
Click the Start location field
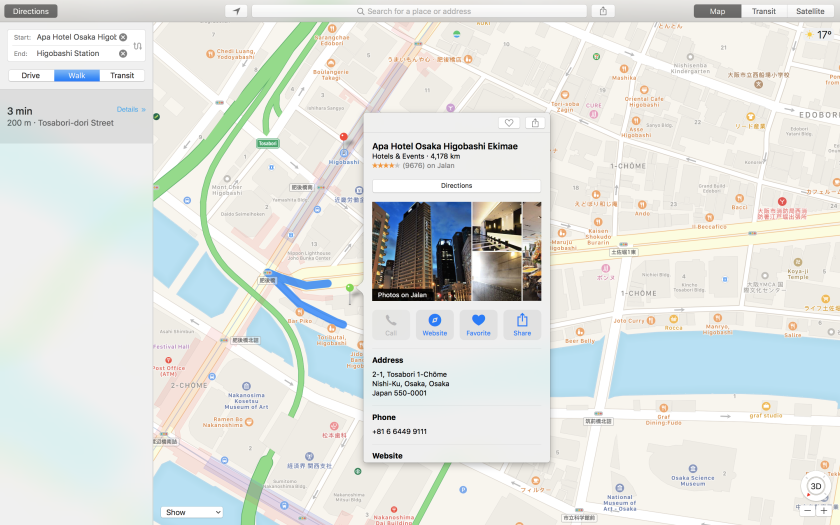click(x=76, y=37)
